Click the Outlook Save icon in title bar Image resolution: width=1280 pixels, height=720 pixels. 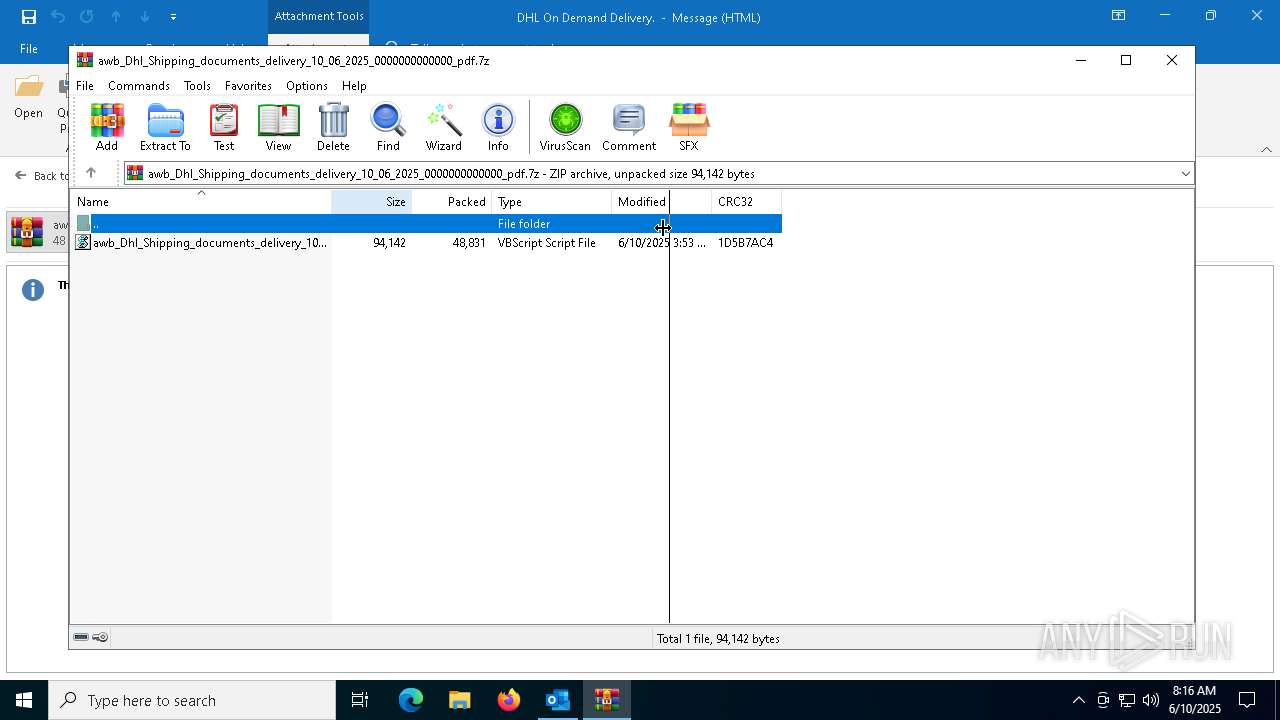coord(29,17)
